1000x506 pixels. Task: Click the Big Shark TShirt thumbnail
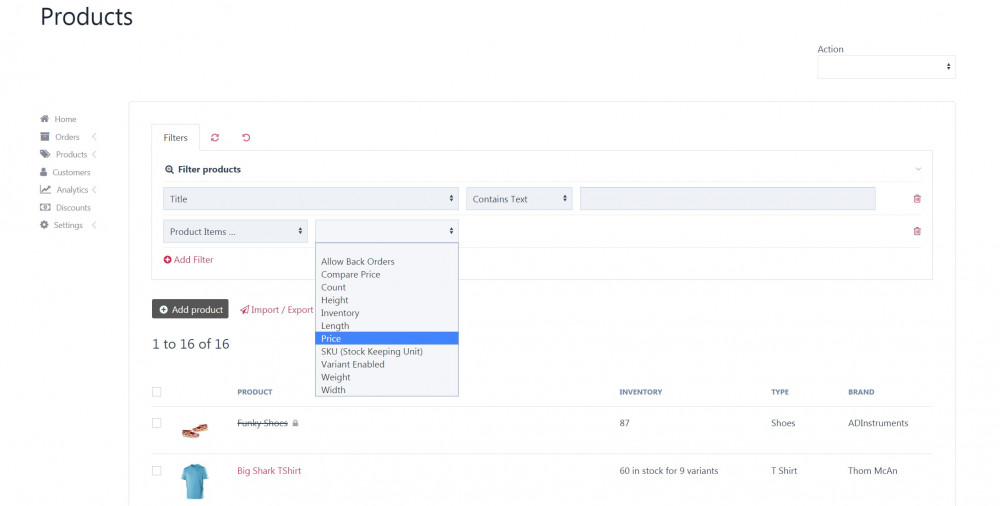[195, 481]
